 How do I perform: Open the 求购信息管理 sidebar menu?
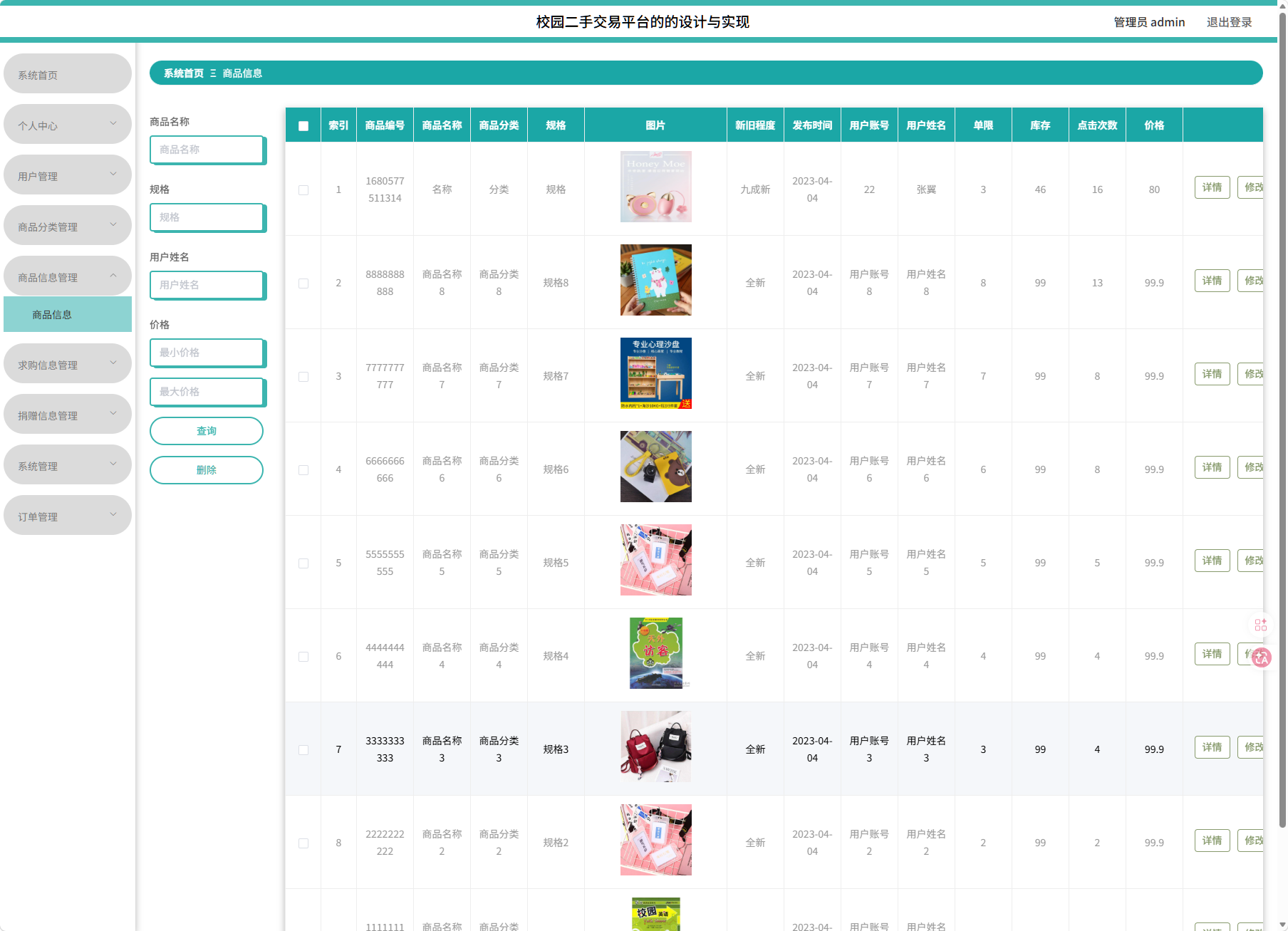[x=68, y=363]
